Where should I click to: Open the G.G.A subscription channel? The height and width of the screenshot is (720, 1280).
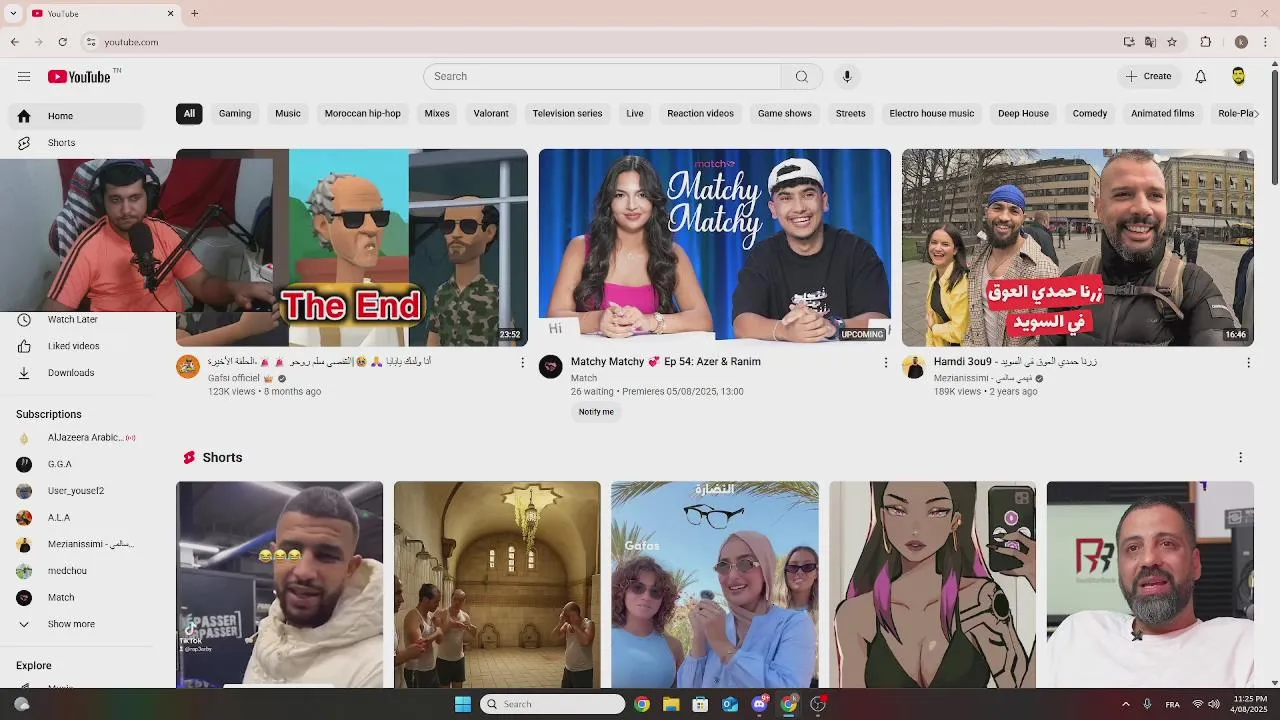pyautogui.click(x=76, y=464)
